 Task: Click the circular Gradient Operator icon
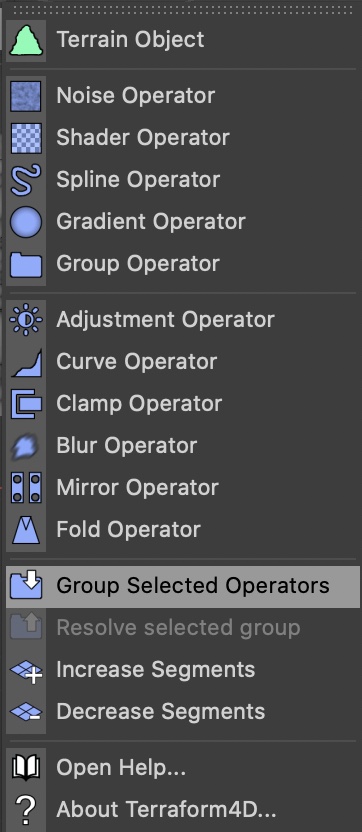coord(25,222)
